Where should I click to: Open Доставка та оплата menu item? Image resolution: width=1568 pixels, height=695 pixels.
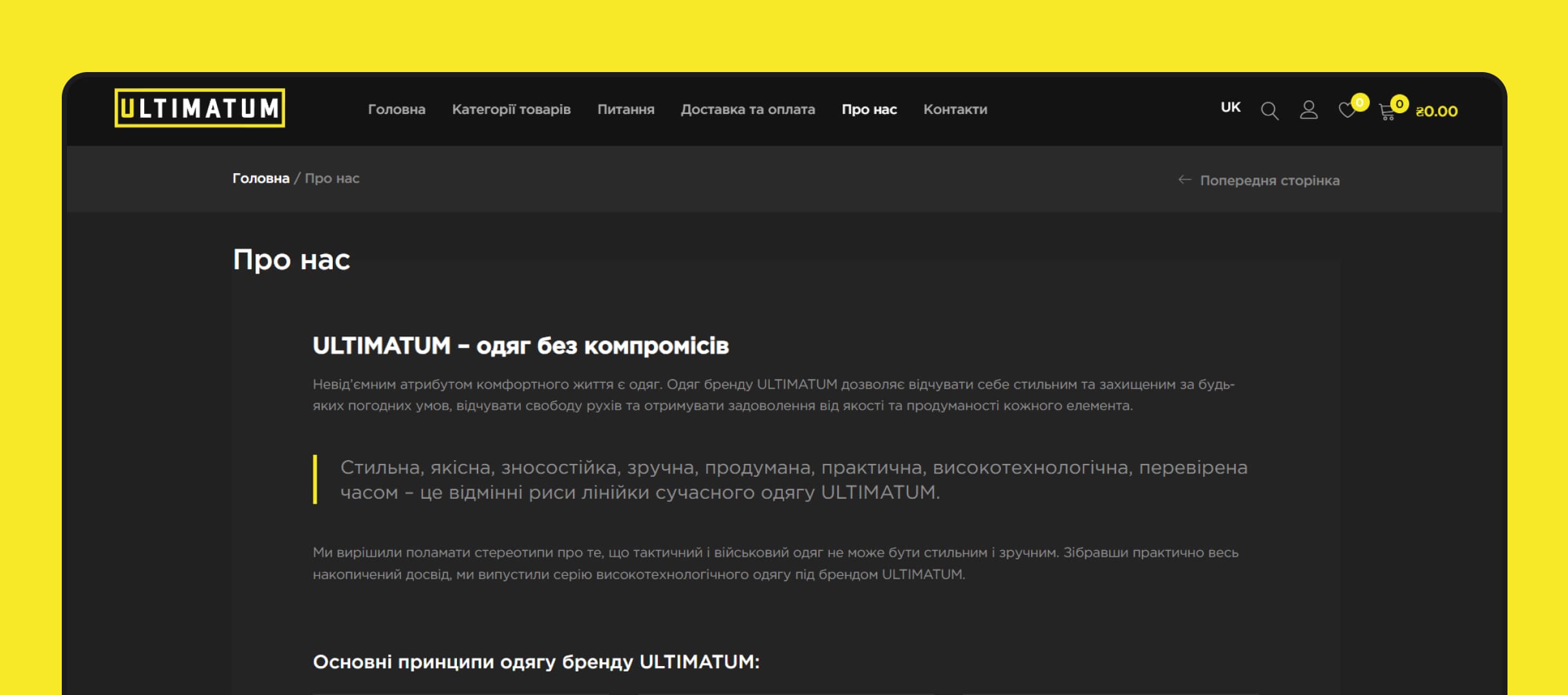[748, 109]
